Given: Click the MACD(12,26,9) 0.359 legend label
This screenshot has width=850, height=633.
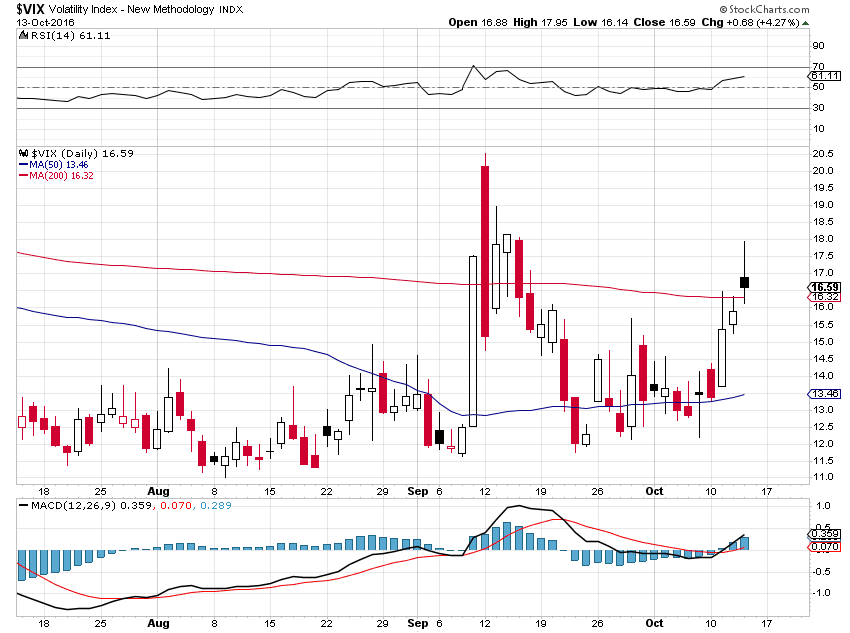Looking at the screenshot, I should coord(91,505).
